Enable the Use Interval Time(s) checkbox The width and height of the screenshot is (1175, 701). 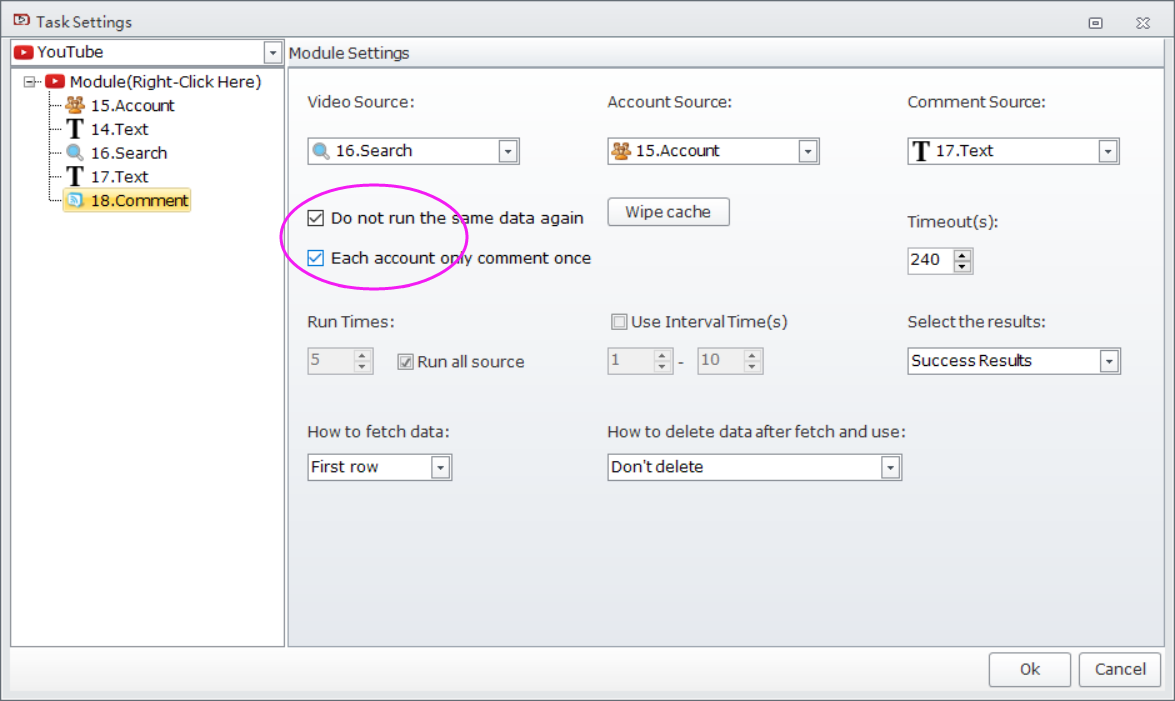pyautogui.click(x=619, y=322)
